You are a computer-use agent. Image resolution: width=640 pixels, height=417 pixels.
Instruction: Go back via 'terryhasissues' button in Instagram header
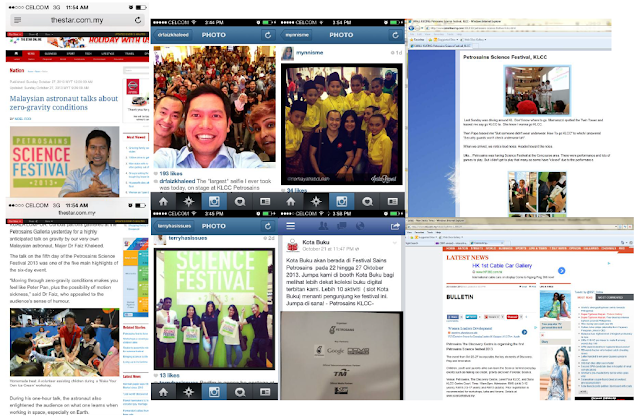tap(174, 226)
